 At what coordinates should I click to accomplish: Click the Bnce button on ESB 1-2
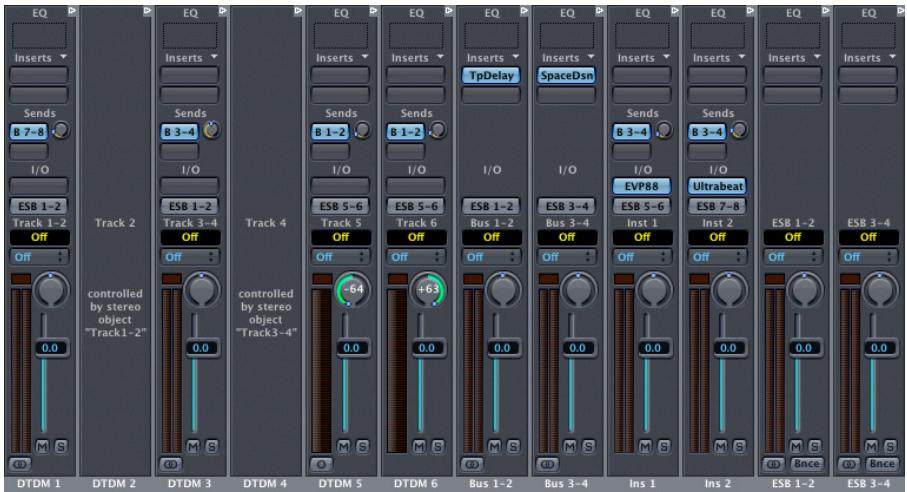[x=807, y=464]
